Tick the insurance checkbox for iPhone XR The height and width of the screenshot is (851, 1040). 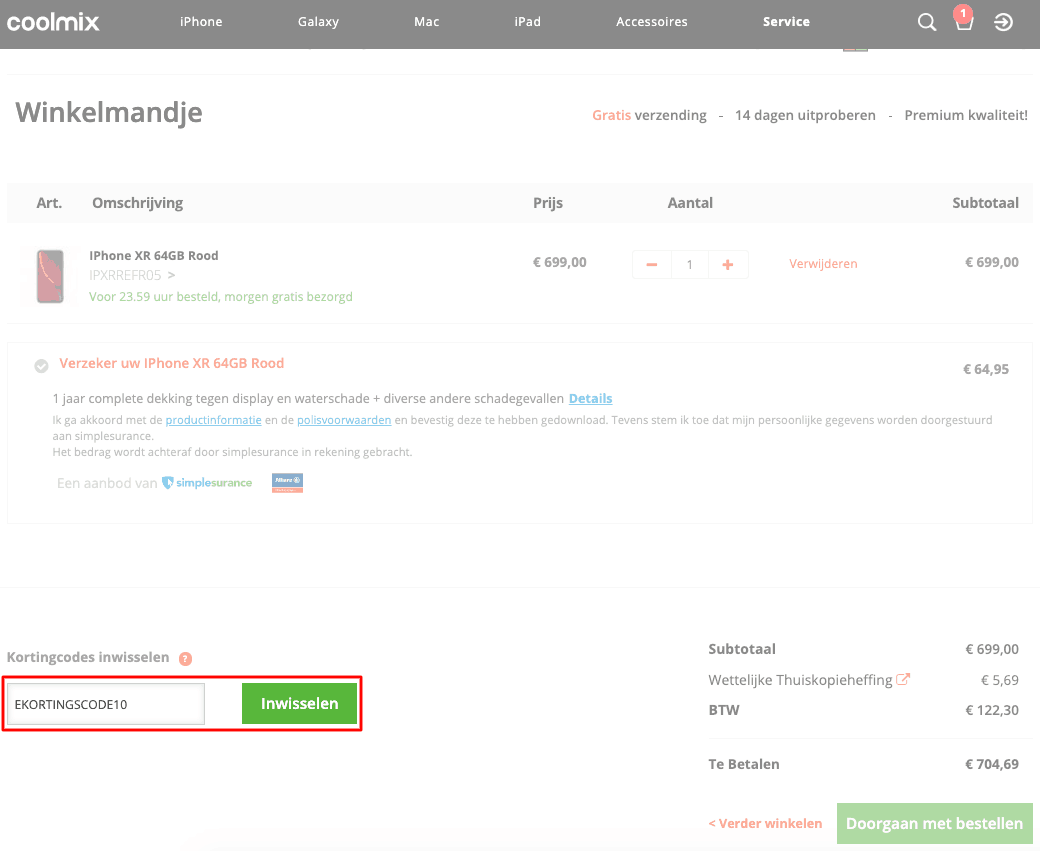point(41,365)
